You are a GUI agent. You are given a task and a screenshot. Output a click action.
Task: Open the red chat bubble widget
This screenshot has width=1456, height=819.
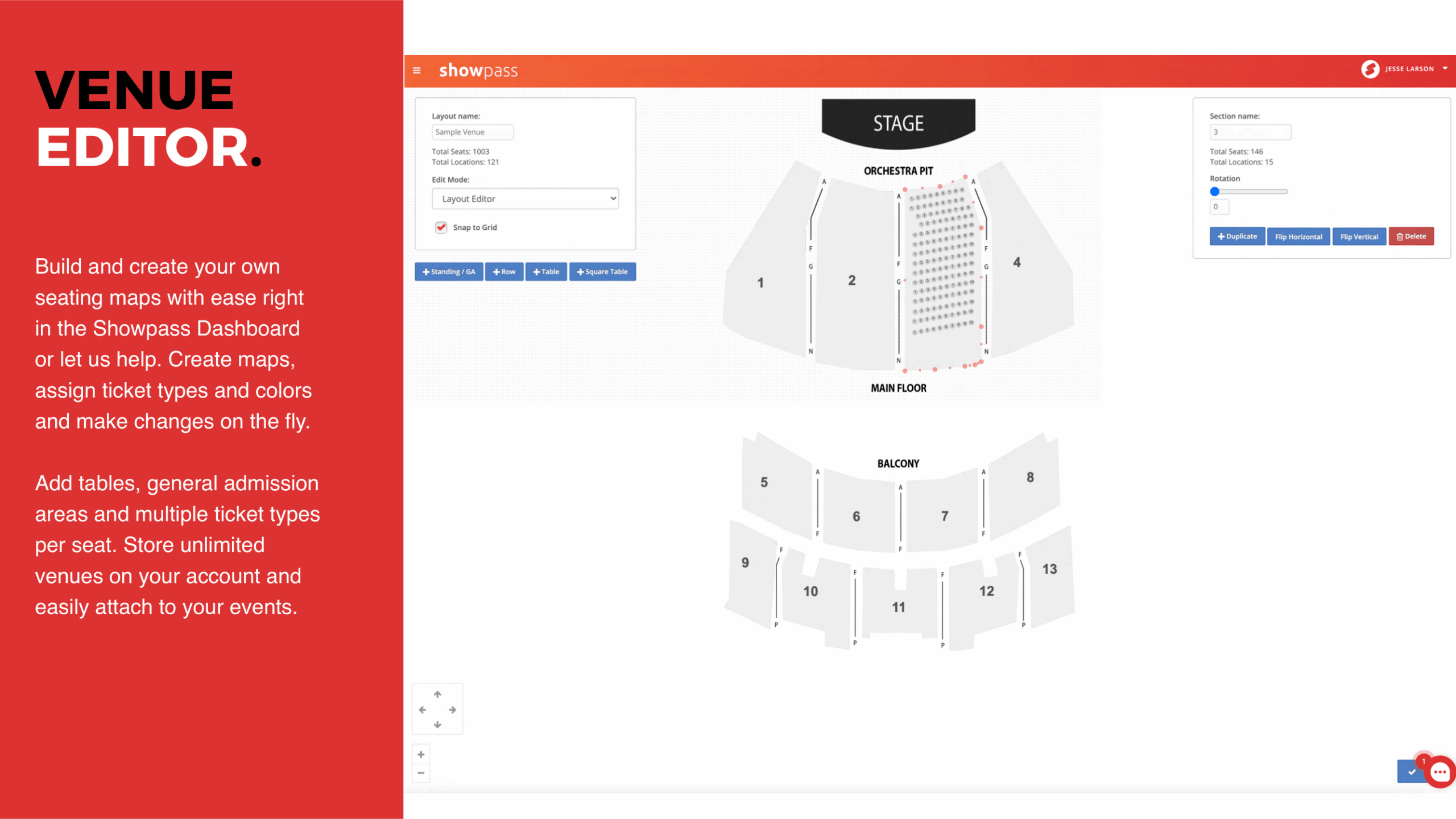(1441, 772)
